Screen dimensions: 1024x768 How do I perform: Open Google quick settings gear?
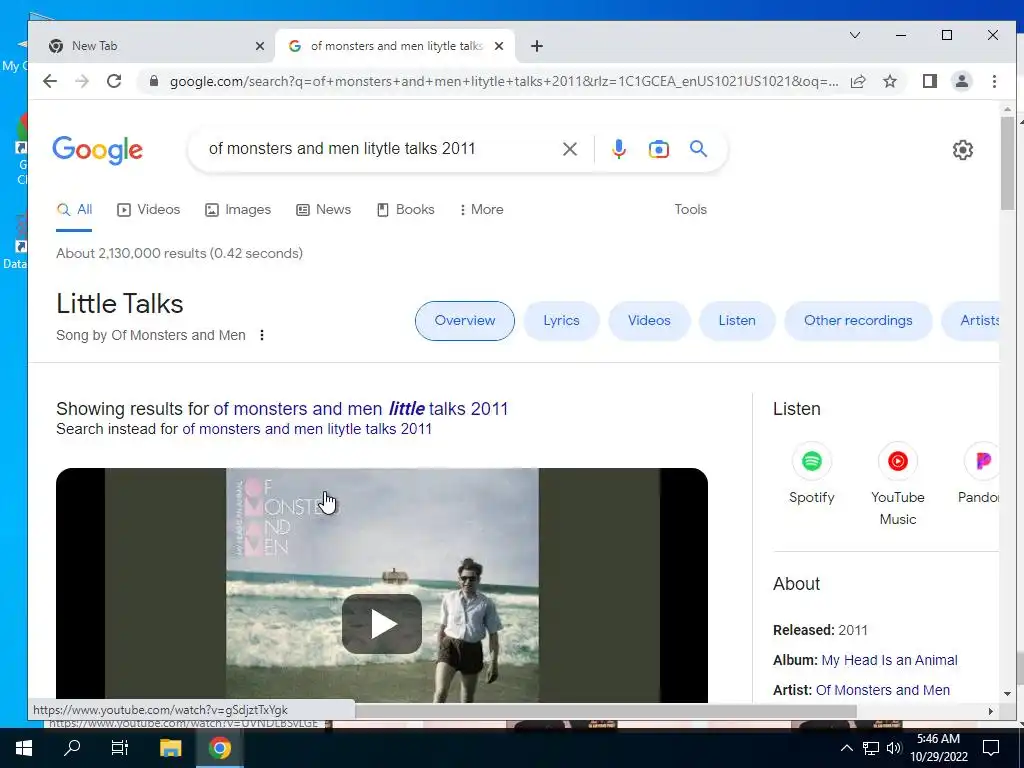pyautogui.click(x=962, y=150)
